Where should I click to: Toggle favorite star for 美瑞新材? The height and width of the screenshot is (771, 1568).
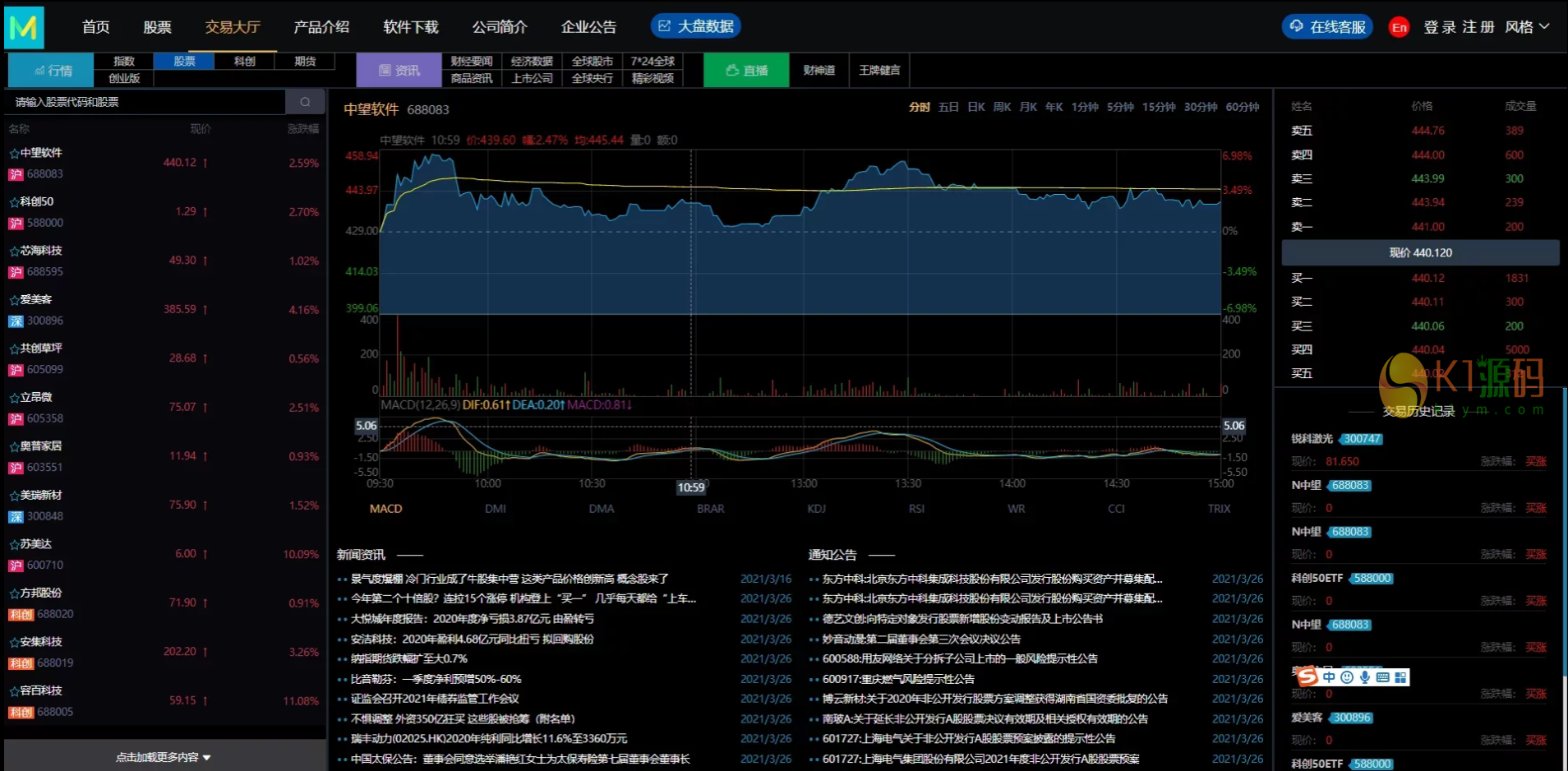pyautogui.click(x=14, y=495)
